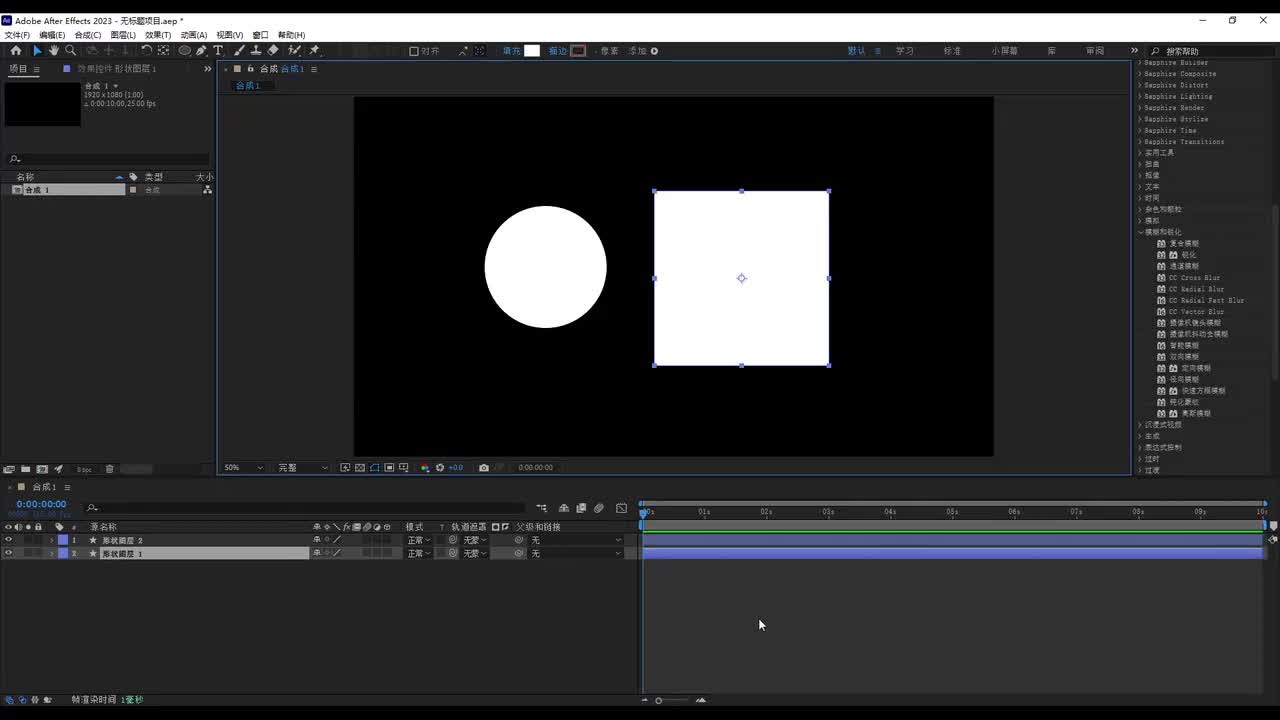Click the snapshot camera icon below viewer

pyautogui.click(x=484, y=467)
